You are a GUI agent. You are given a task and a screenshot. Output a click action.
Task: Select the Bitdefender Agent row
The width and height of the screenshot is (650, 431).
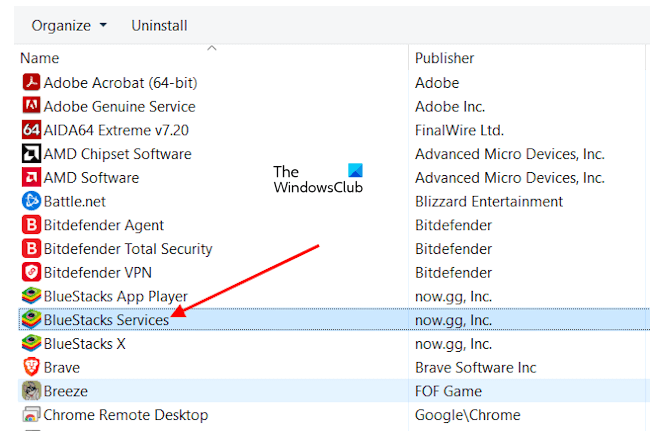click(104, 225)
